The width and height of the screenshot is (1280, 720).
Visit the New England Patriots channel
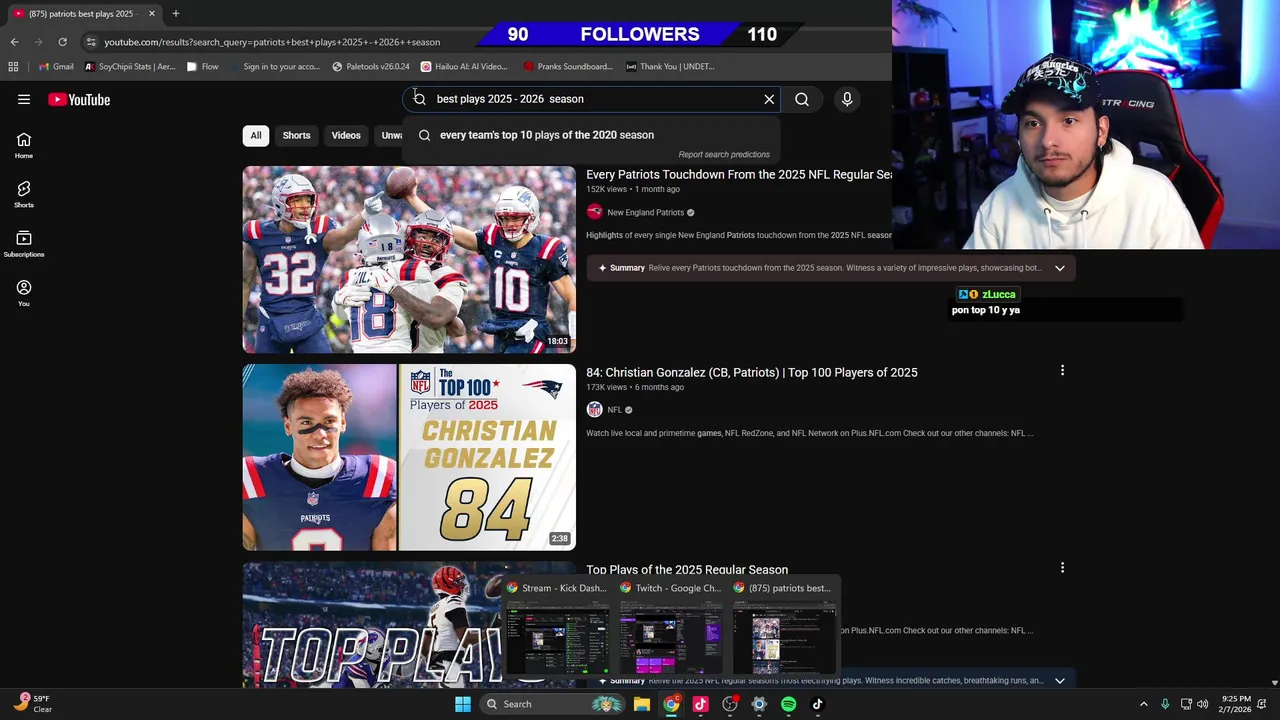pyautogui.click(x=646, y=212)
